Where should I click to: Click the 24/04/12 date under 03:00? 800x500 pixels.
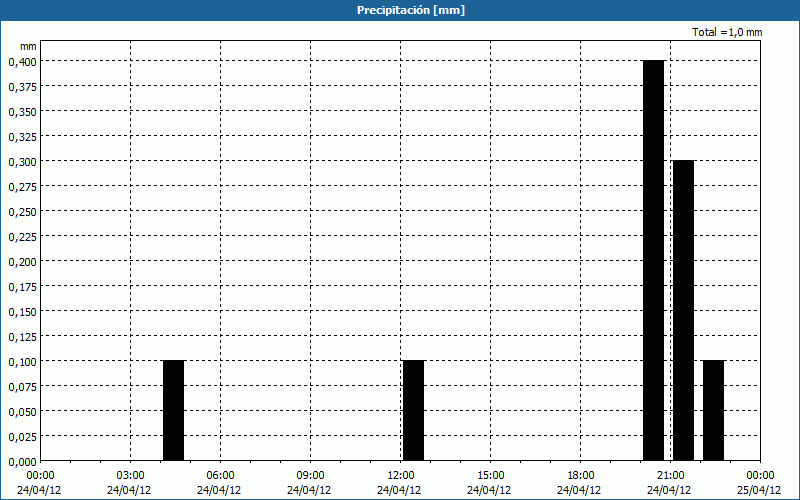(x=129, y=490)
